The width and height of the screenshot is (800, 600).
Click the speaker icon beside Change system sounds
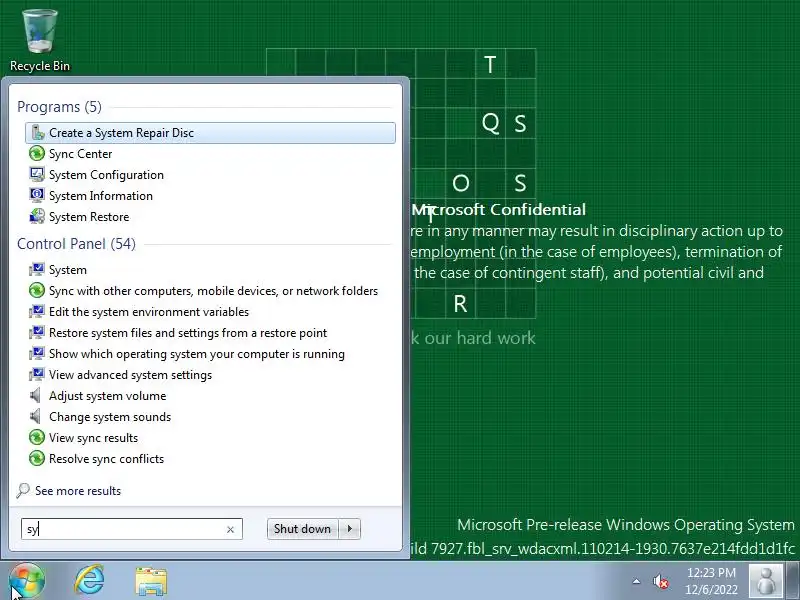pyautogui.click(x=35, y=416)
